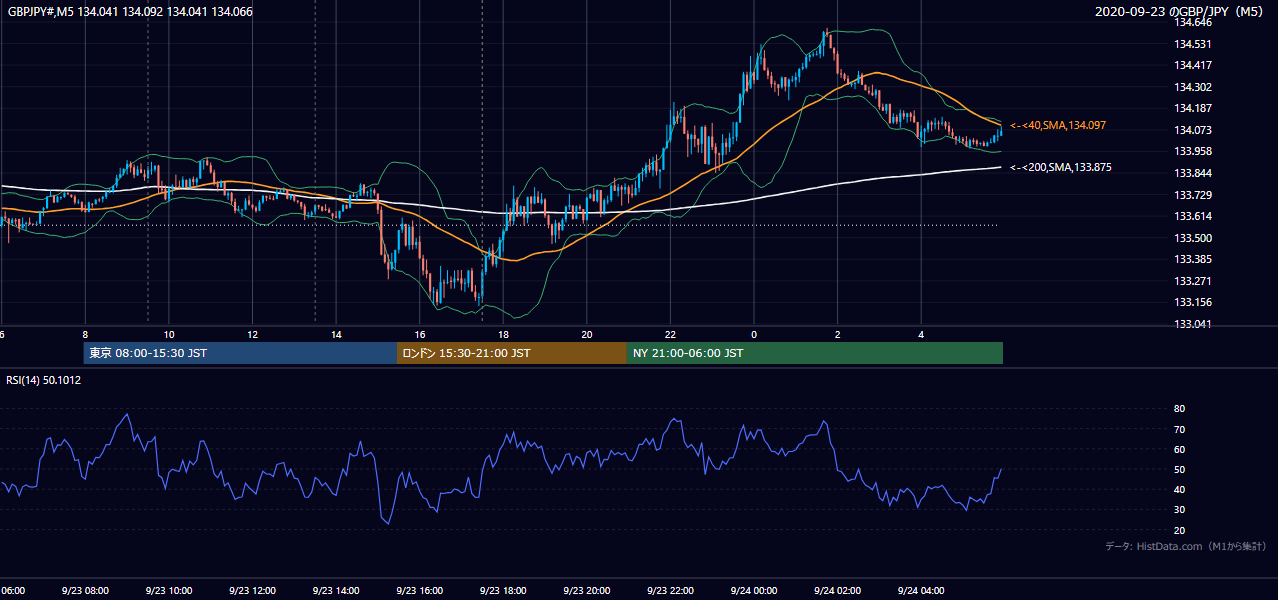The image size is (1278, 600).
Task: Click the Tokyo session bar 08:00-15:30 JST
Action: (240, 353)
